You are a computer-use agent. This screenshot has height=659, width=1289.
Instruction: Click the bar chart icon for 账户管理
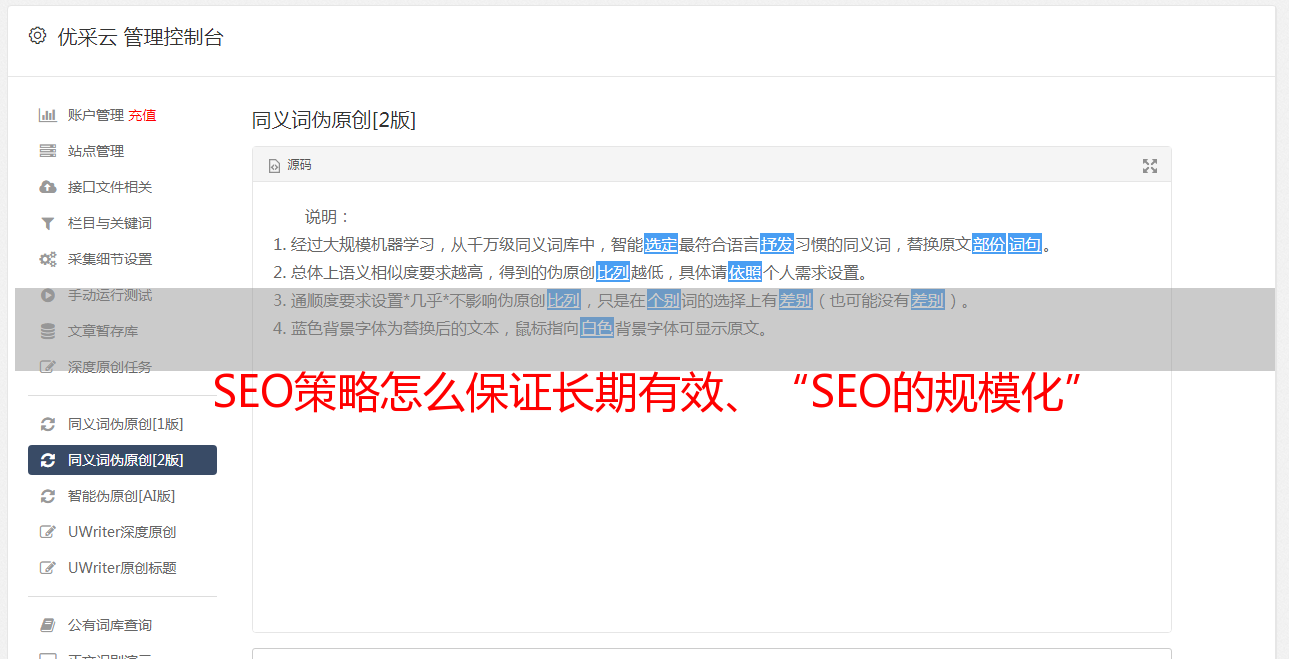coord(47,115)
